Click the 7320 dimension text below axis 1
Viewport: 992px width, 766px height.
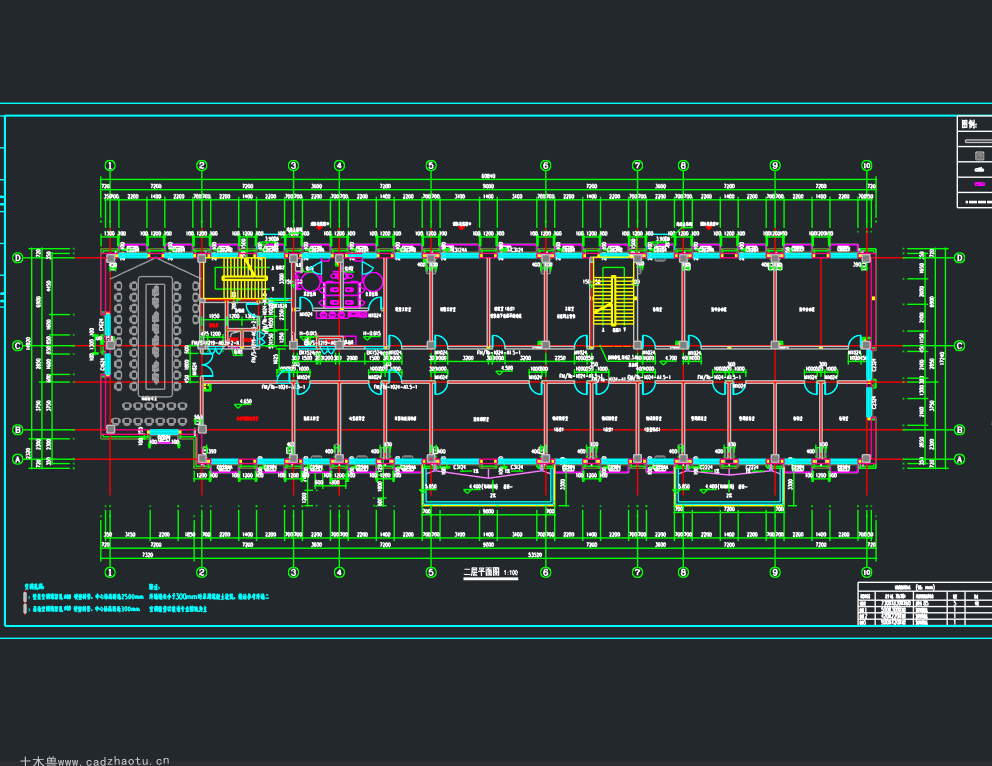click(x=147, y=555)
